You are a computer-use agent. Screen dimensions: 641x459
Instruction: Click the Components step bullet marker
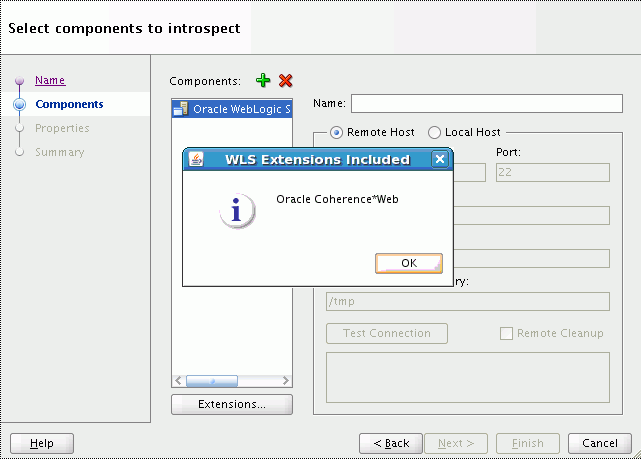click(19, 105)
